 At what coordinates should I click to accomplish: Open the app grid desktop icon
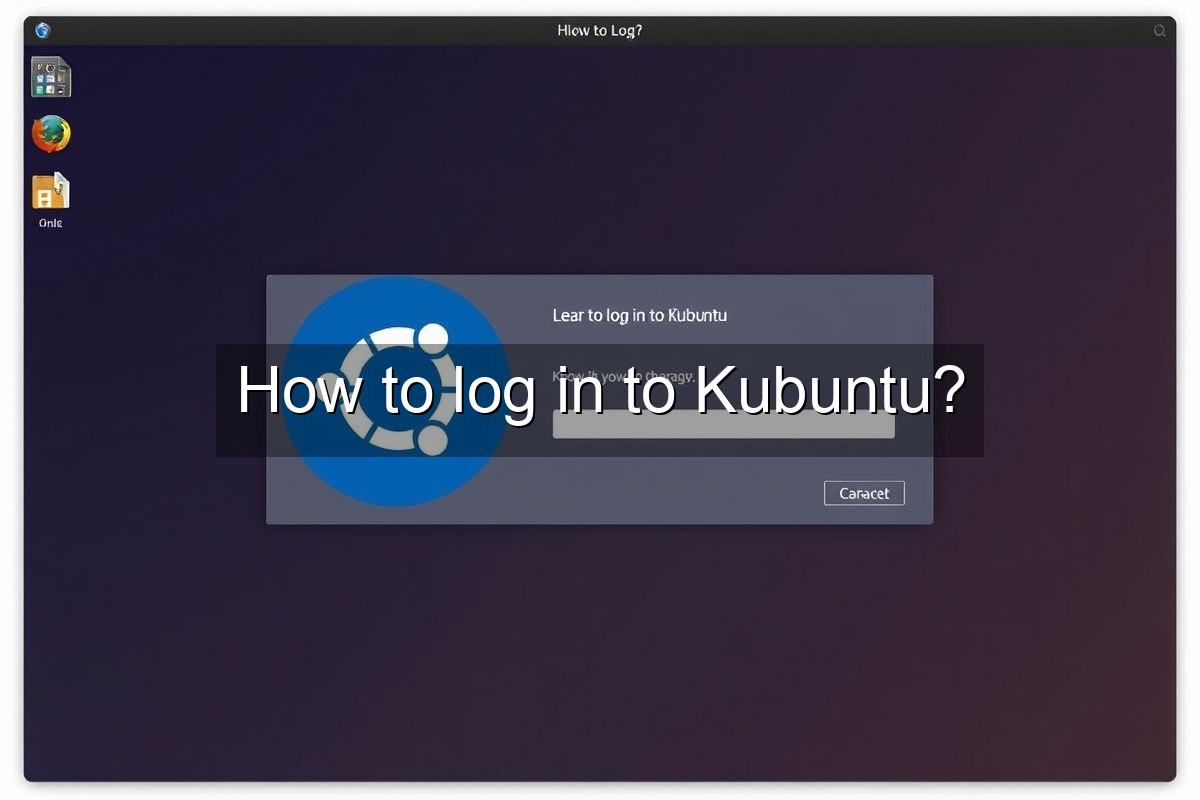pyautogui.click(x=51, y=77)
